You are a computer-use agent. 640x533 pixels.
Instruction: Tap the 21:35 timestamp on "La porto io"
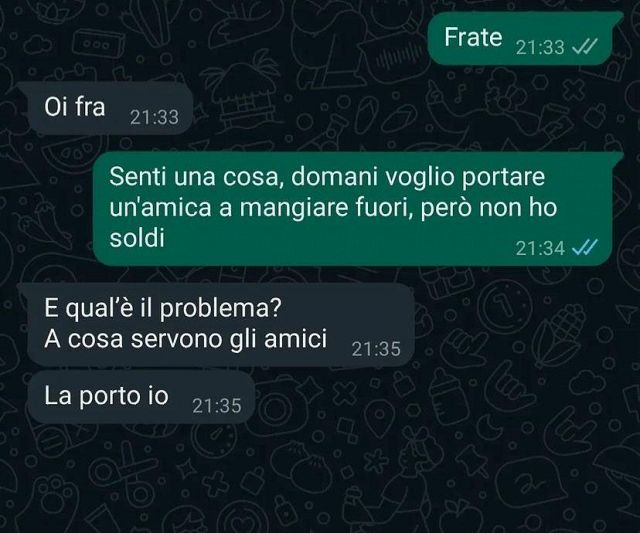[x=217, y=406]
